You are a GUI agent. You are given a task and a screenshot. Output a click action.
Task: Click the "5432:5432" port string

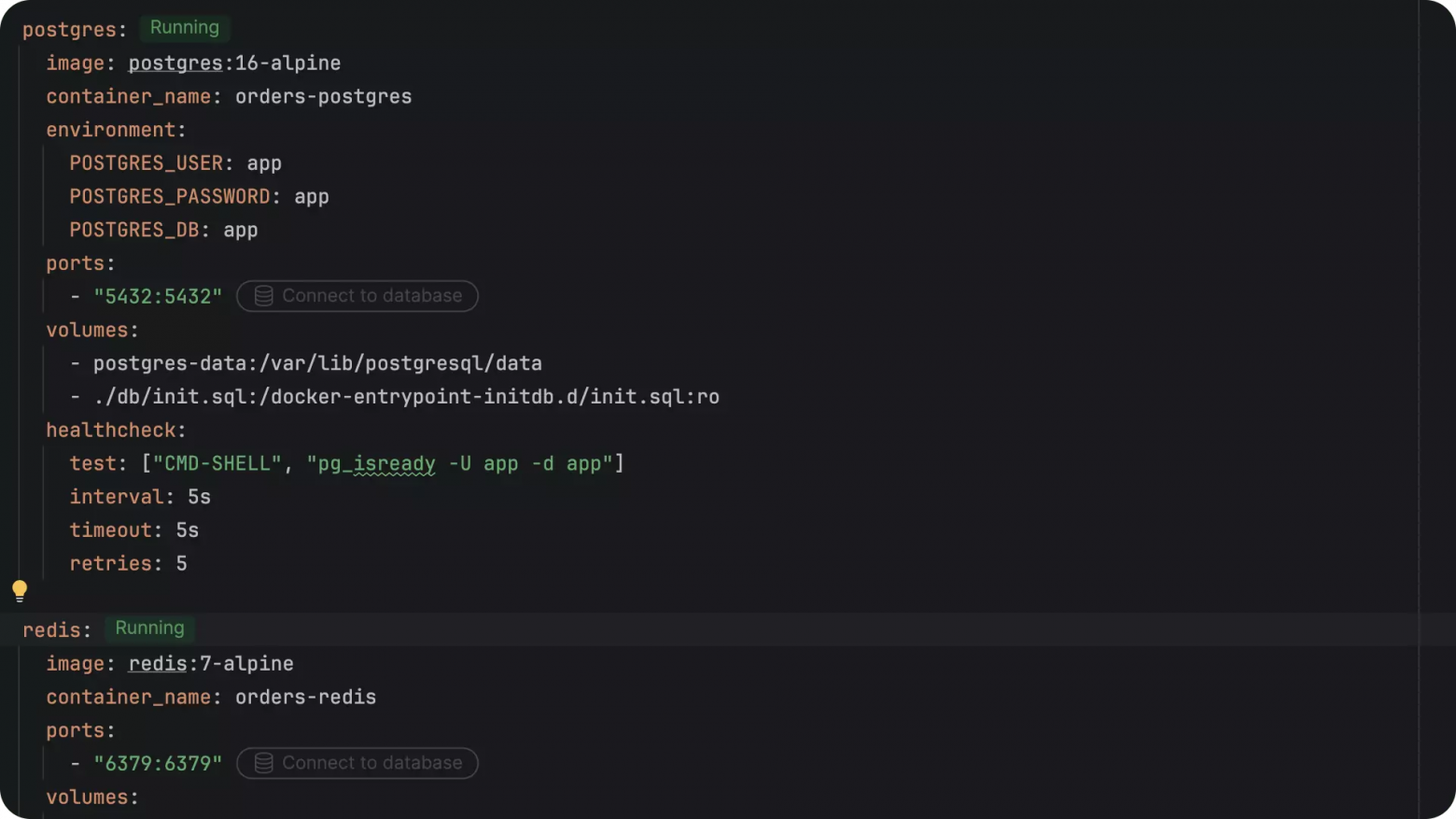coord(158,297)
